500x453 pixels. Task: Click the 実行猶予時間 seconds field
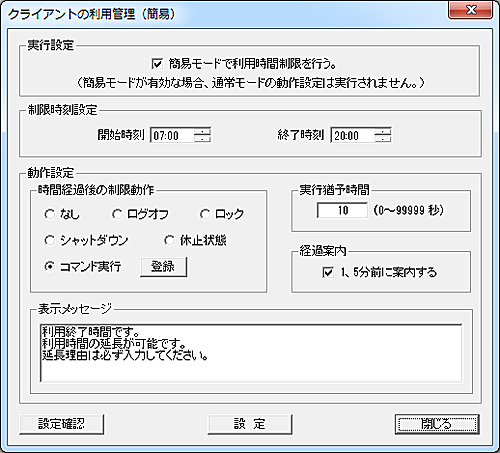342,210
